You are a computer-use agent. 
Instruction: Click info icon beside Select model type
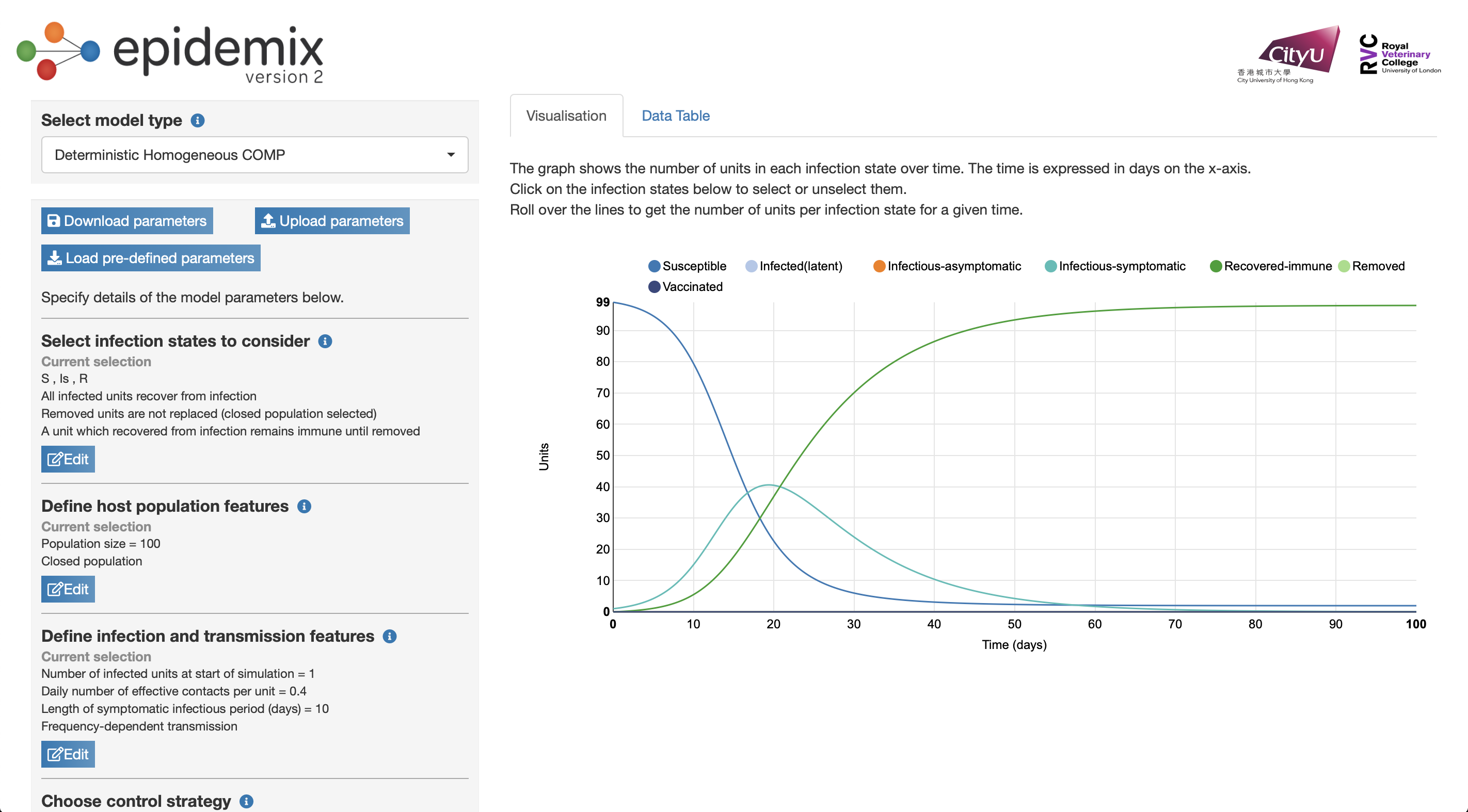[x=197, y=121]
